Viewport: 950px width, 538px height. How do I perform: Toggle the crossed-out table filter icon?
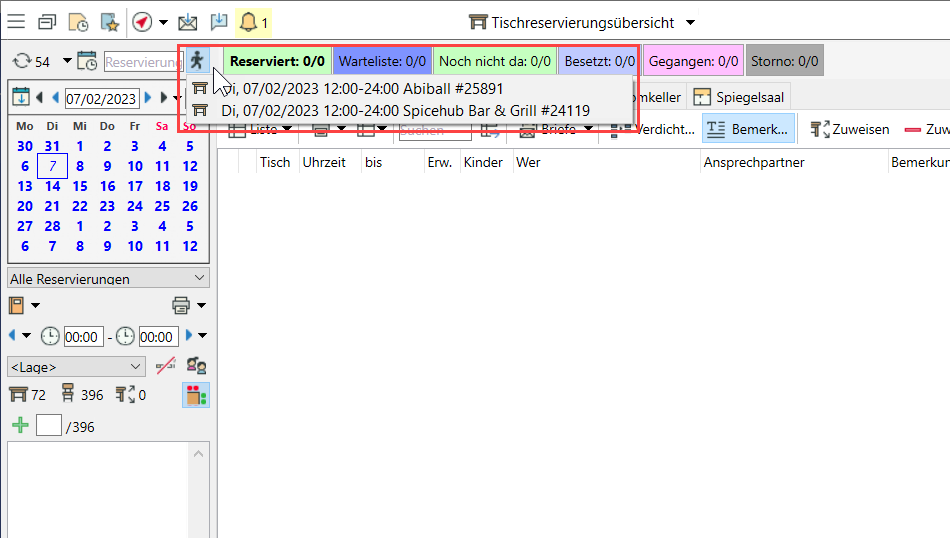pos(166,366)
